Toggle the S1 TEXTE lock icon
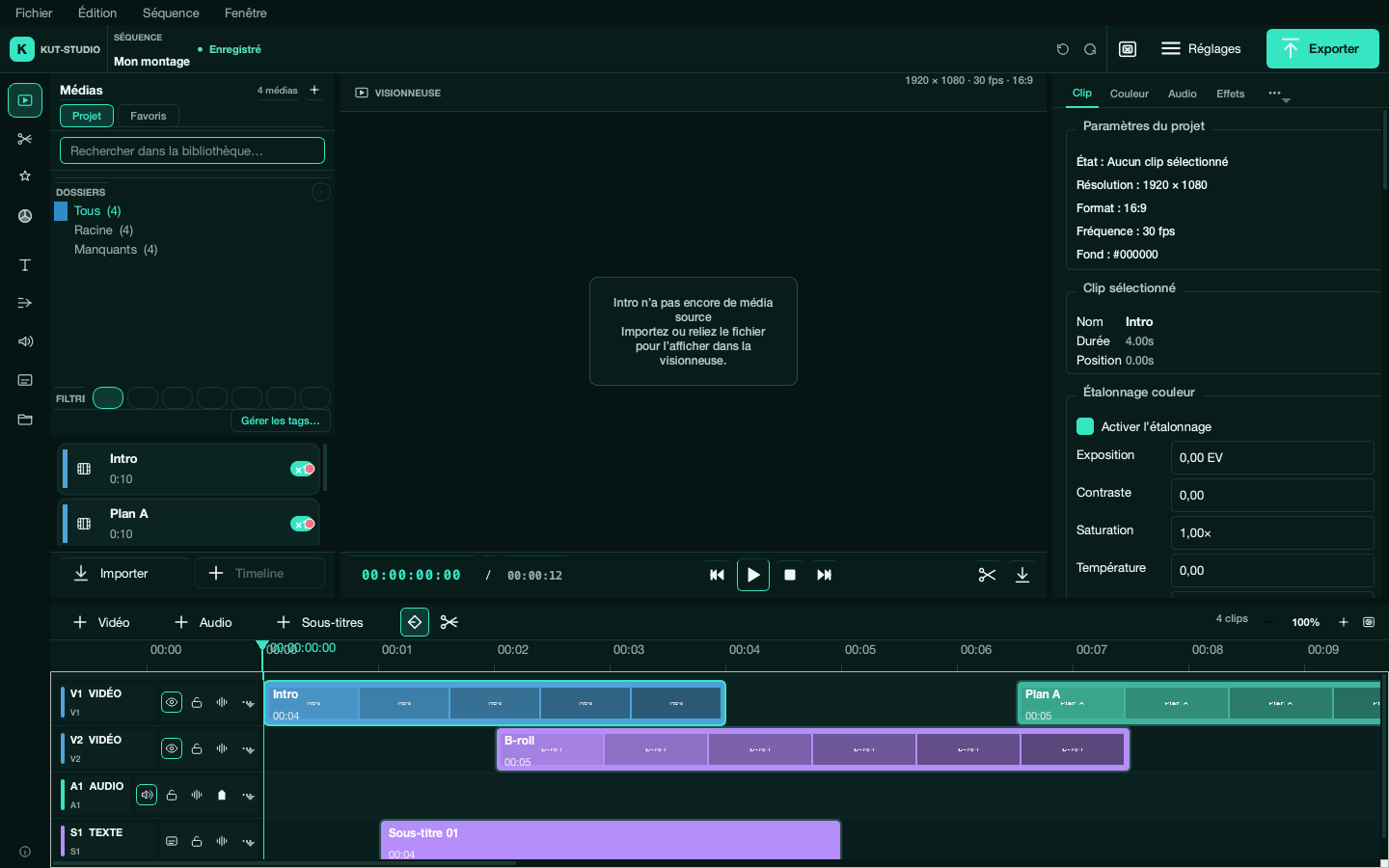The image size is (1389, 868). [x=197, y=842]
